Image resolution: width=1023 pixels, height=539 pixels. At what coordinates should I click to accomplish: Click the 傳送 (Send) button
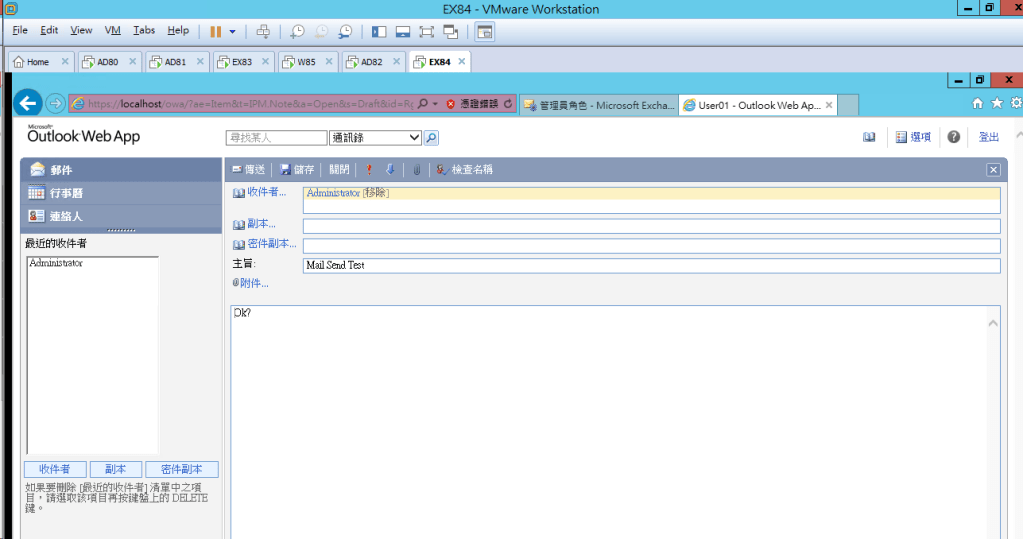pos(248,170)
